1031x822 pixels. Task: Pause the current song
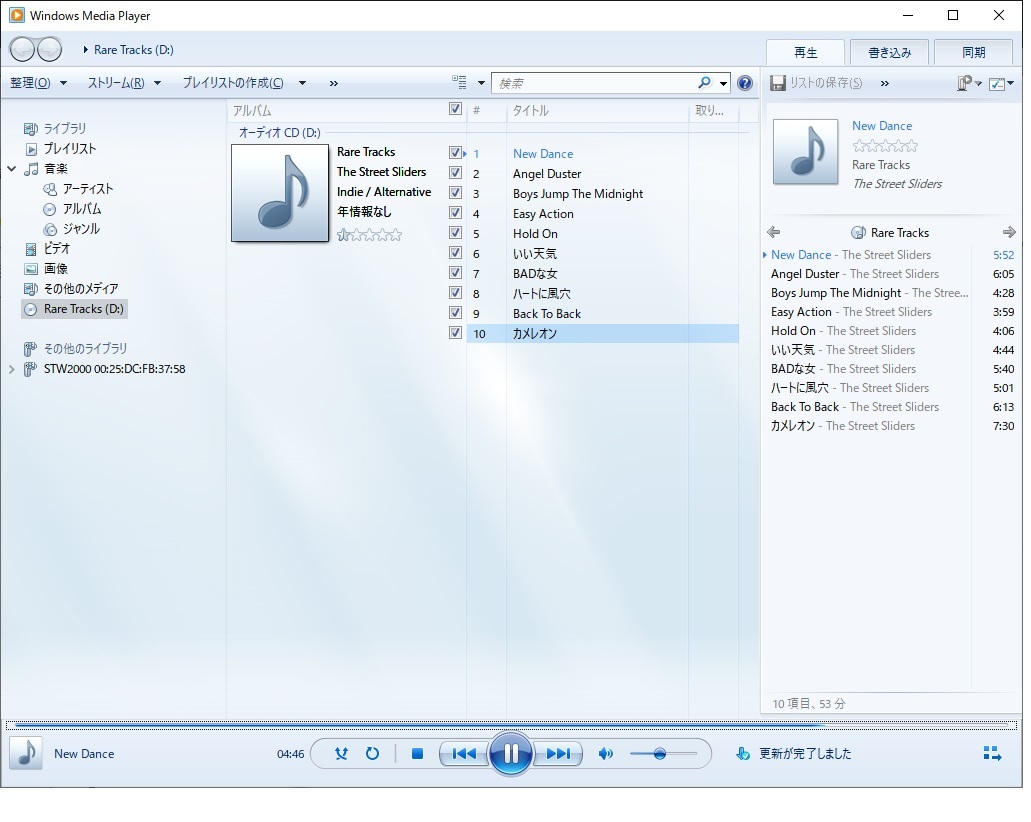(x=511, y=754)
